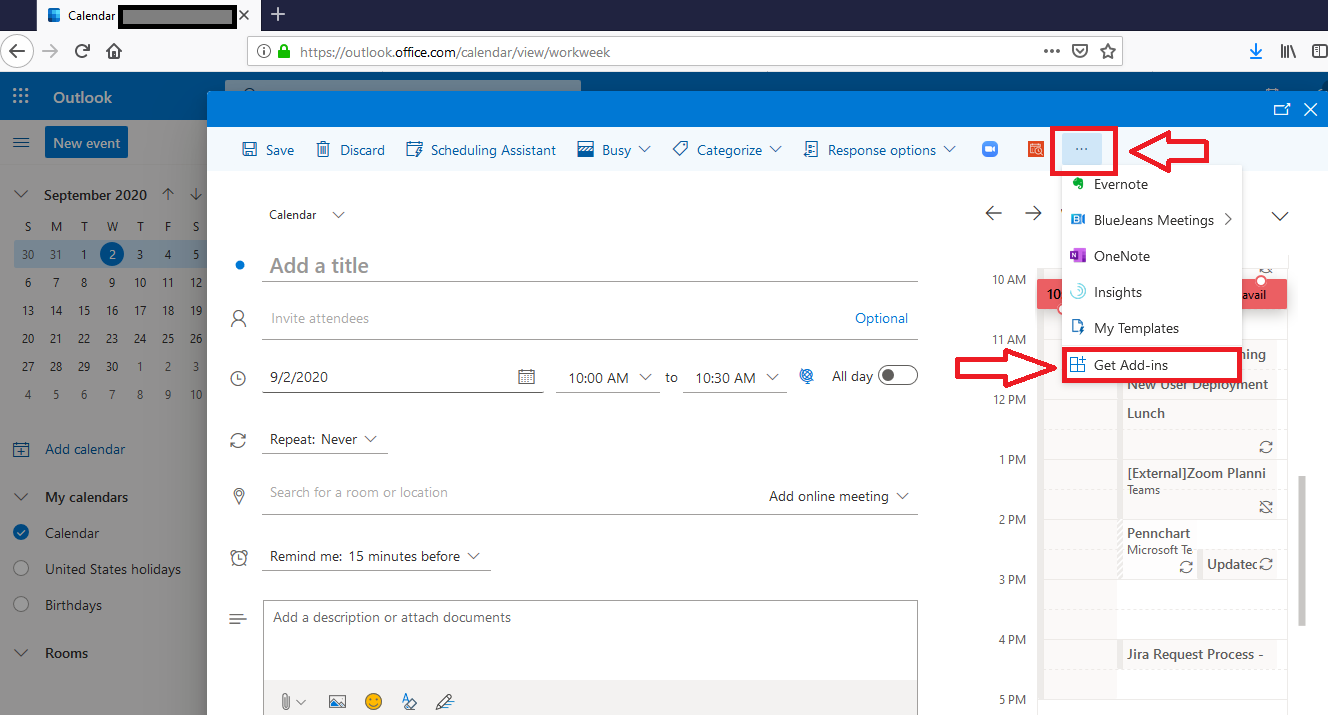Click the New event button

(x=86, y=142)
